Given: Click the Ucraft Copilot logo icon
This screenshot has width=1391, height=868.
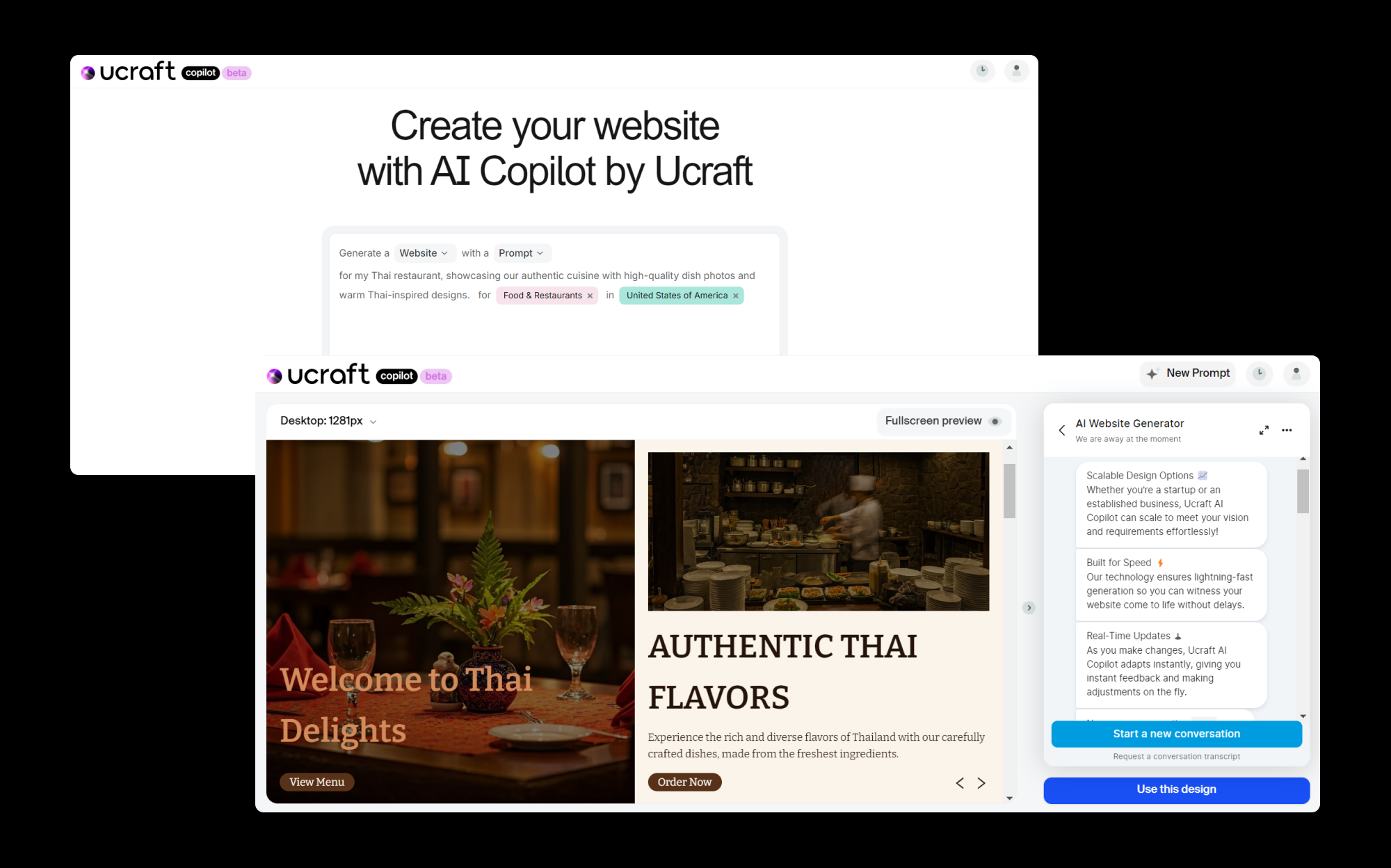Looking at the screenshot, I should [90, 72].
